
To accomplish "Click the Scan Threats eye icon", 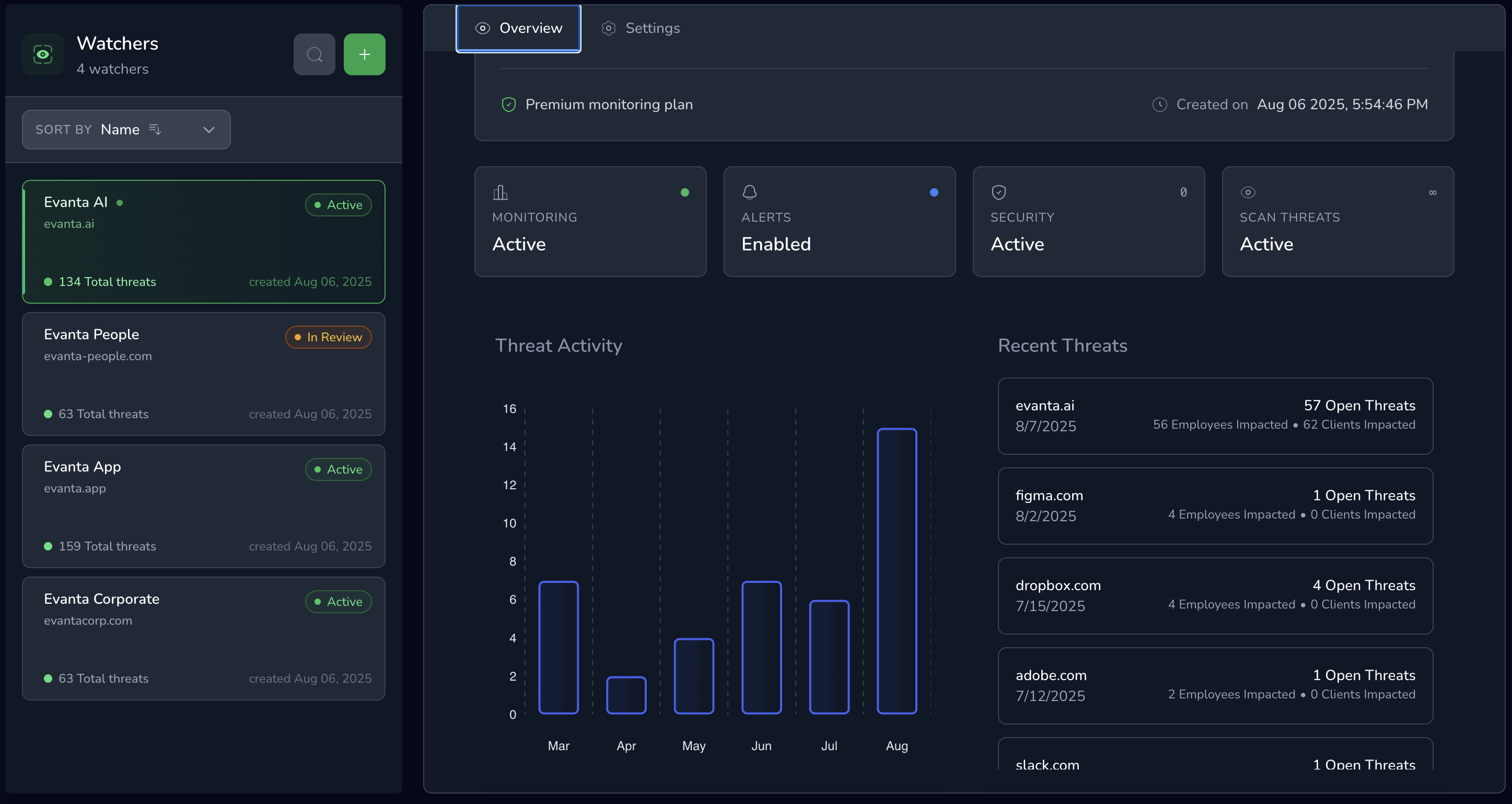I will (x=1248, y=192).
